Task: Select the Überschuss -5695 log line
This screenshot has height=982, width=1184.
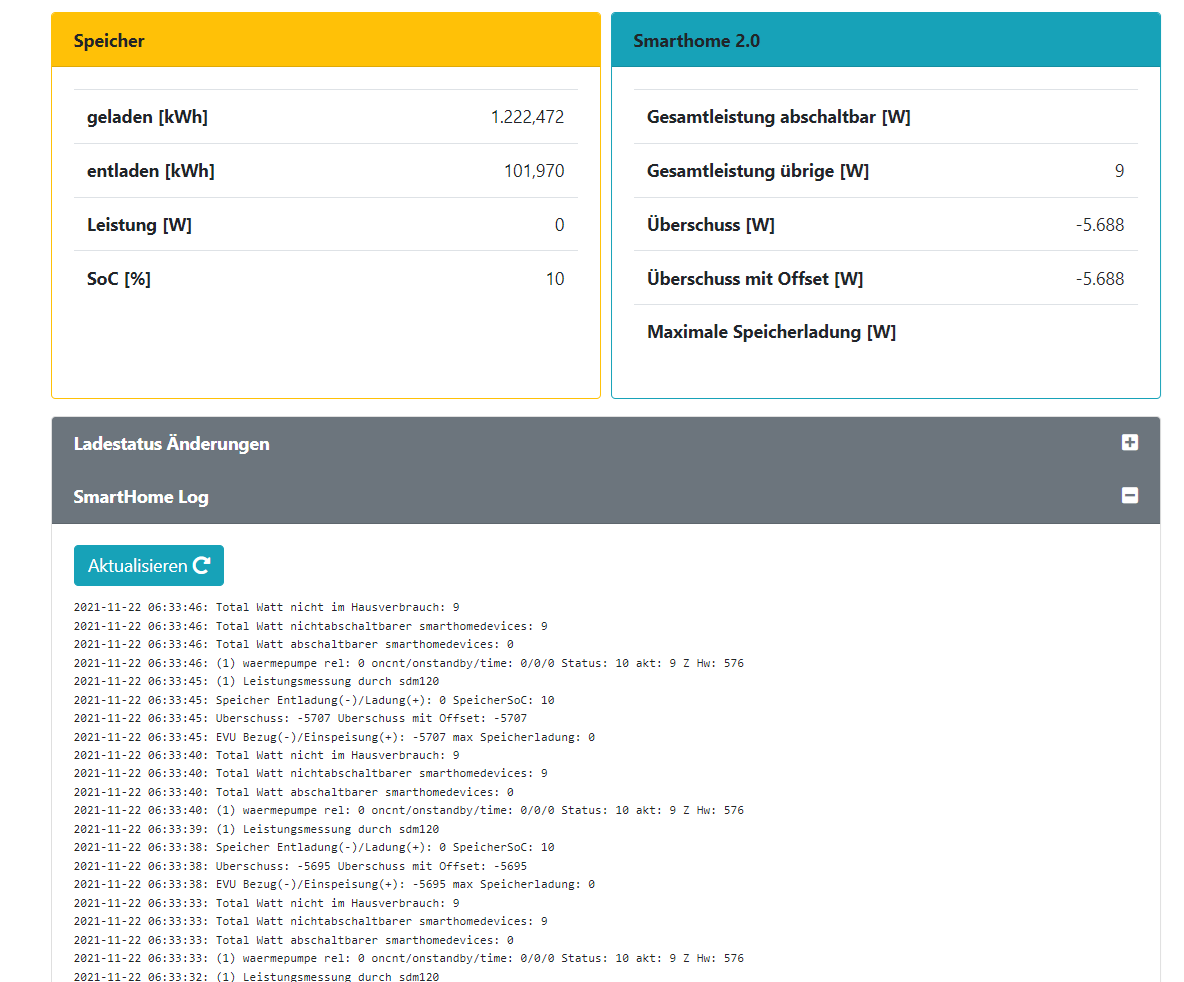Action: (x=300, y=866)
